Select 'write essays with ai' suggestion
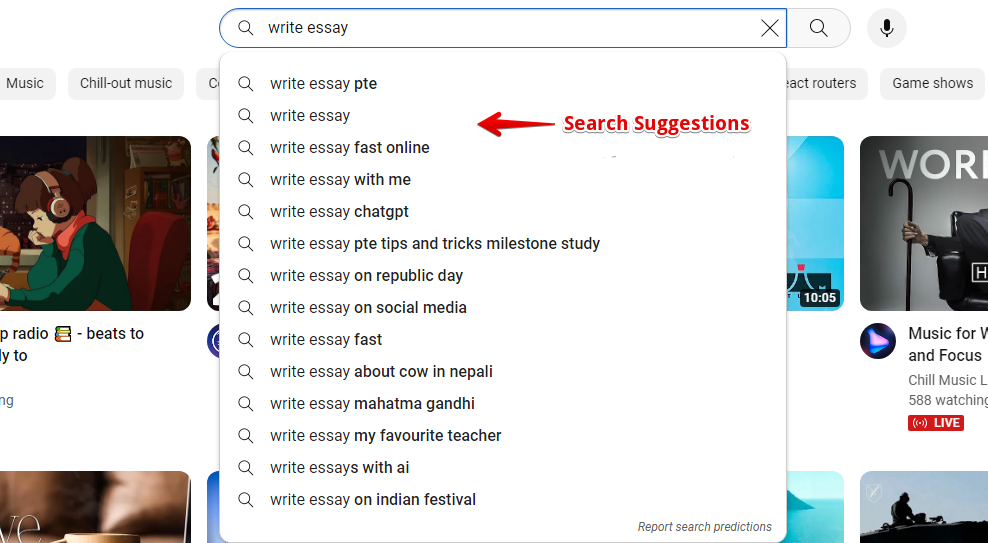Screen dimensions: 988x543 click(339, 468)
